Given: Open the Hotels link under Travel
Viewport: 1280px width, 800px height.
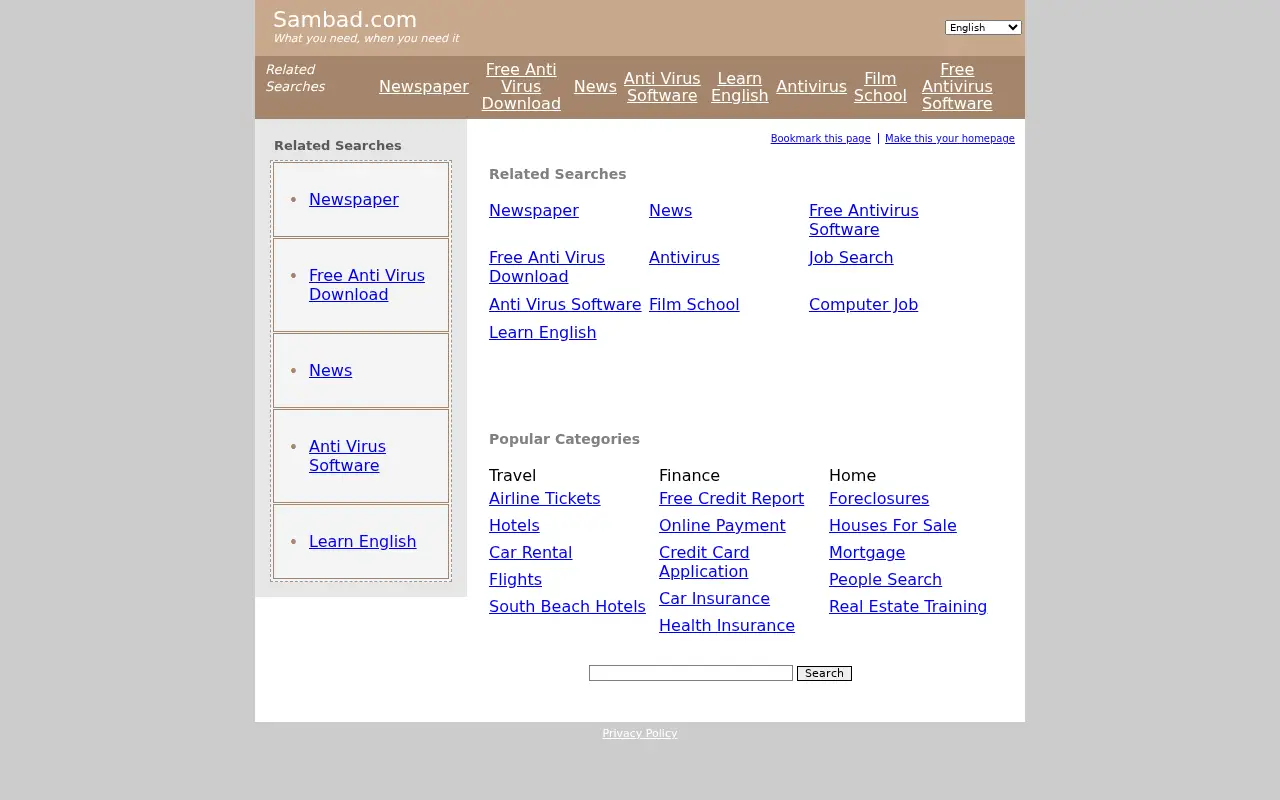Looking at the screenshot, I should coord(514,525).
